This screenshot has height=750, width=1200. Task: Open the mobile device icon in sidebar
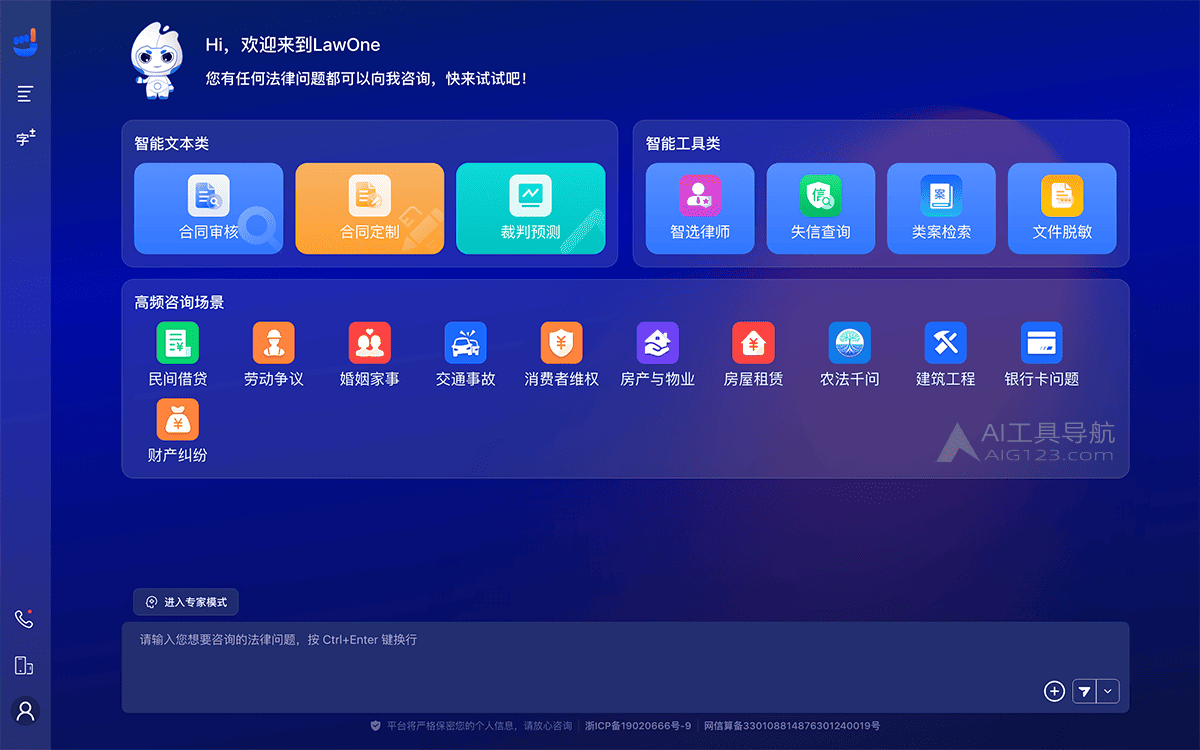point(25,665)
